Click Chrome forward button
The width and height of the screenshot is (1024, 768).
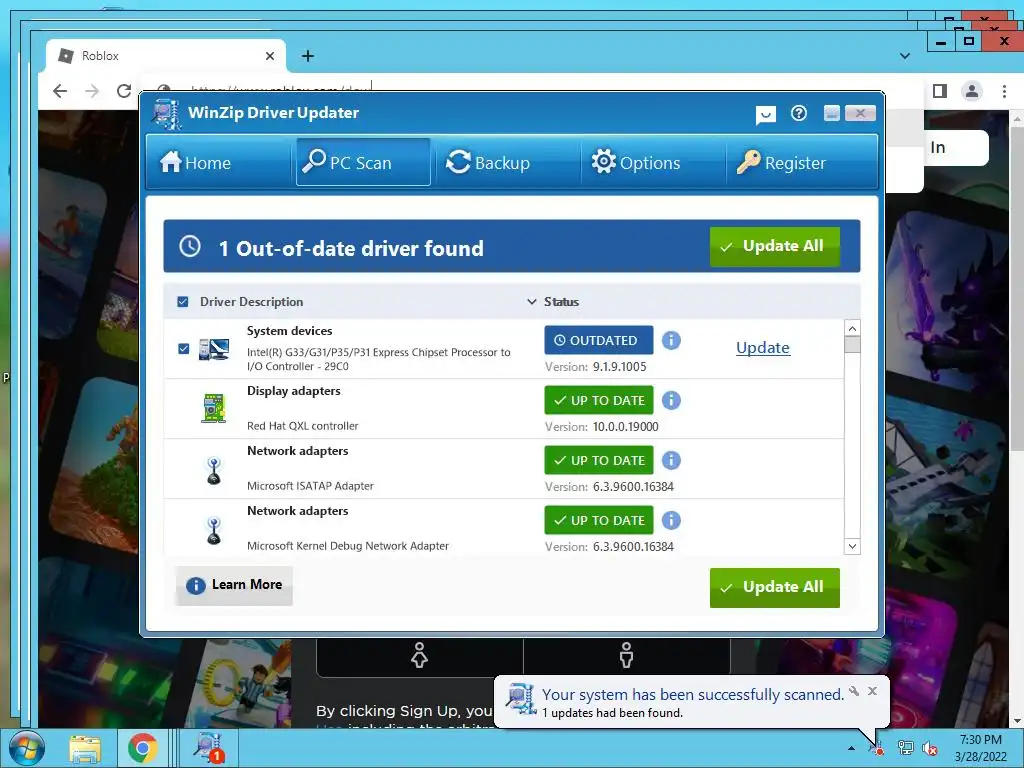[92, 91]
